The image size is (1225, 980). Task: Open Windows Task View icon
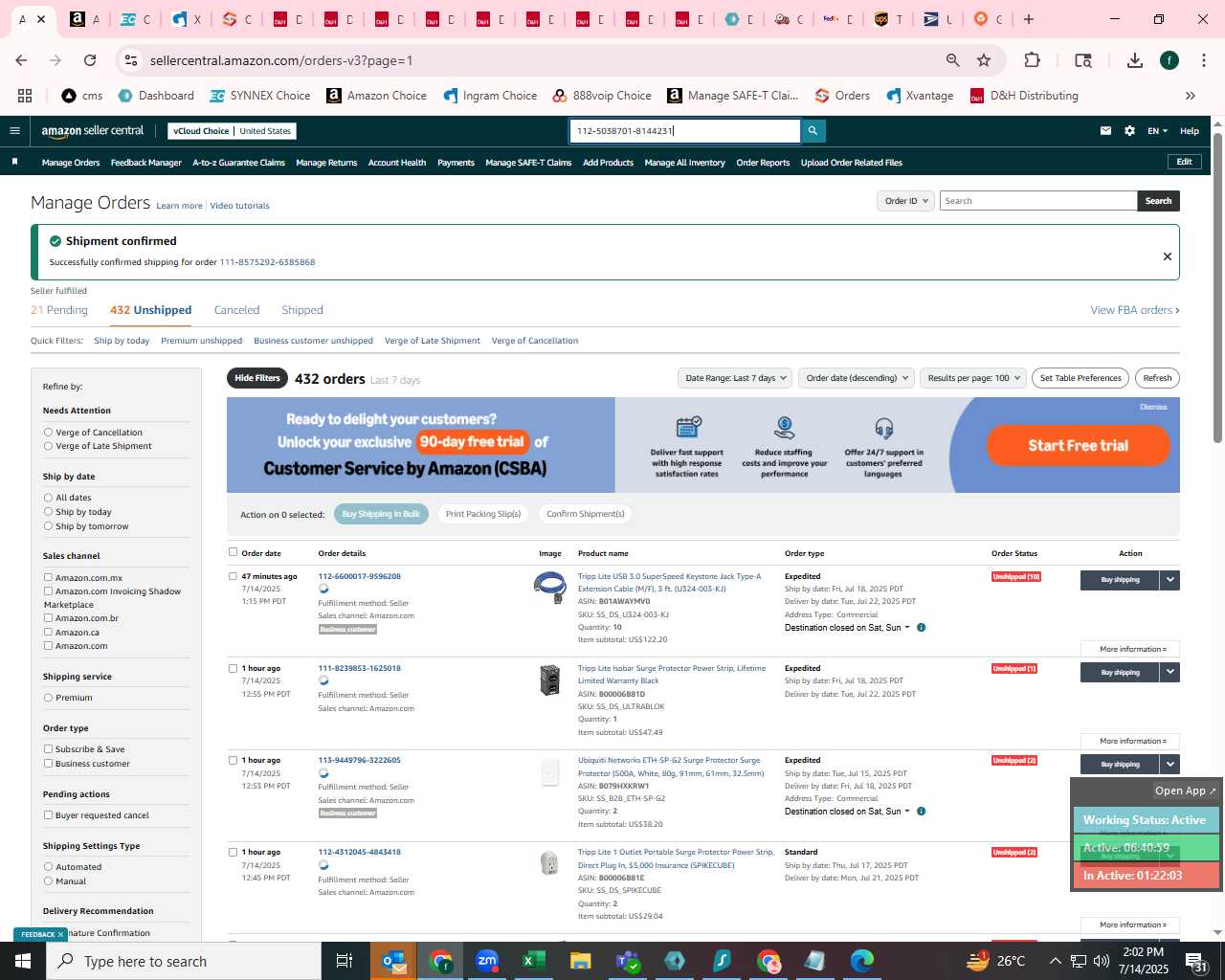(x=345, y=961)
